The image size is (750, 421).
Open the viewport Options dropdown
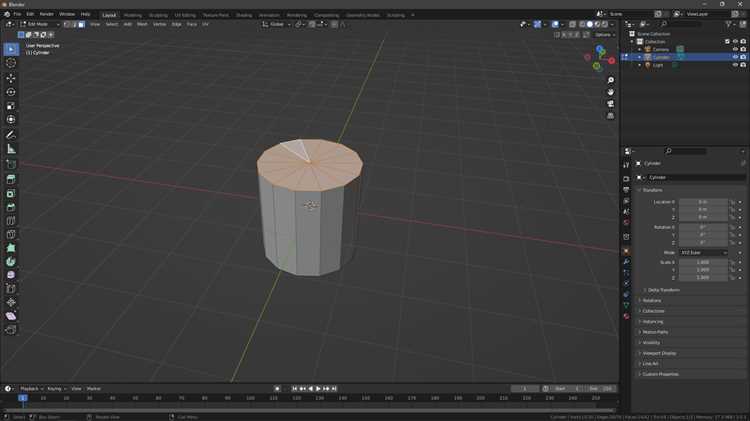click(604, 34)
